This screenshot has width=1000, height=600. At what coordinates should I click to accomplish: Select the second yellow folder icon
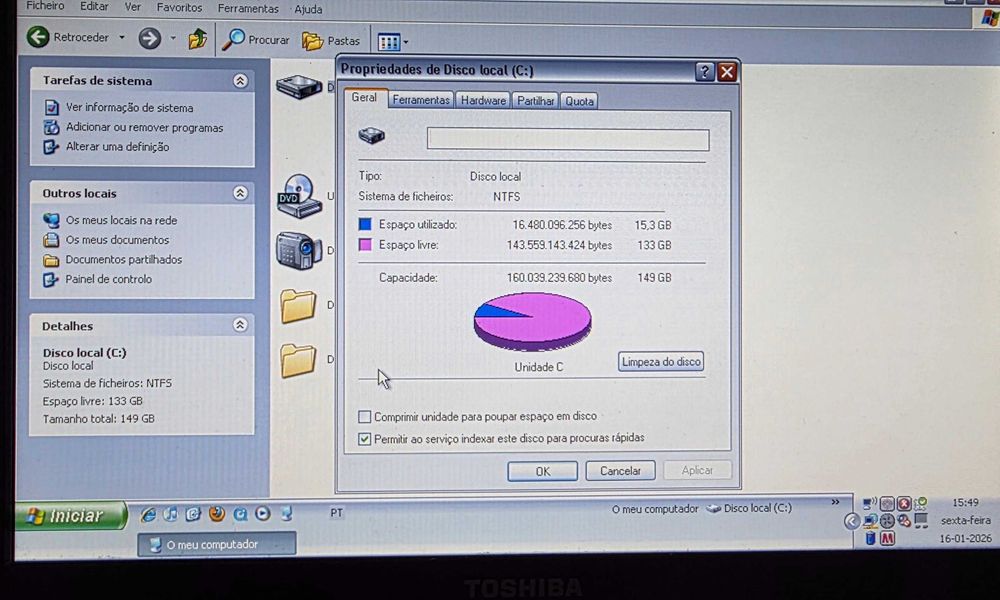tap(298, 360)
